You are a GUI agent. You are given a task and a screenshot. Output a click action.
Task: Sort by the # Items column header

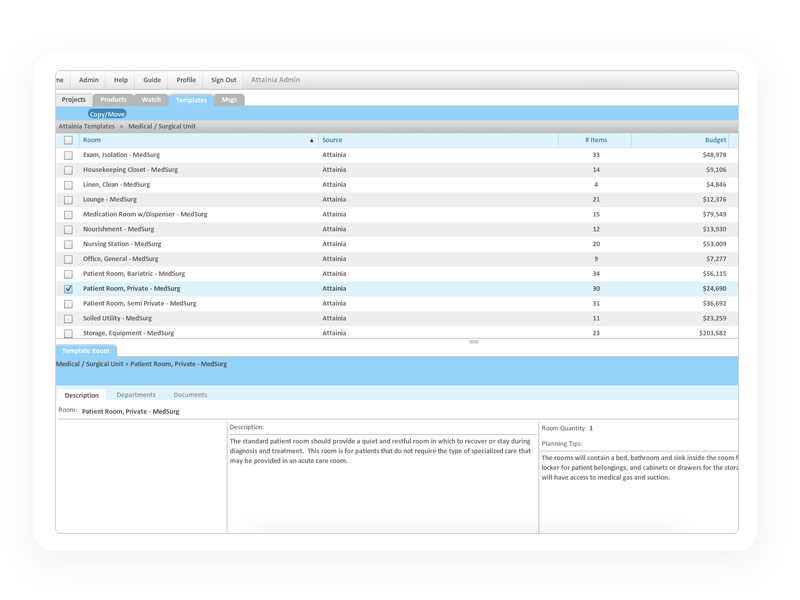(x=595, y=140)
